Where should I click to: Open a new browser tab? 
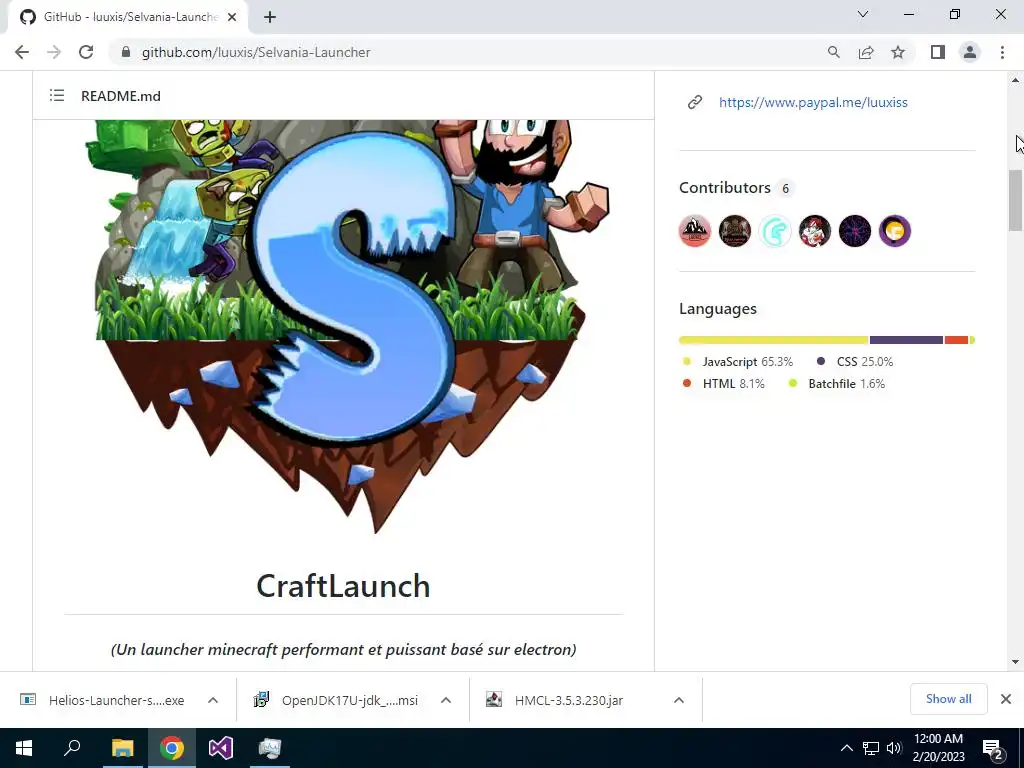[270, 17]
